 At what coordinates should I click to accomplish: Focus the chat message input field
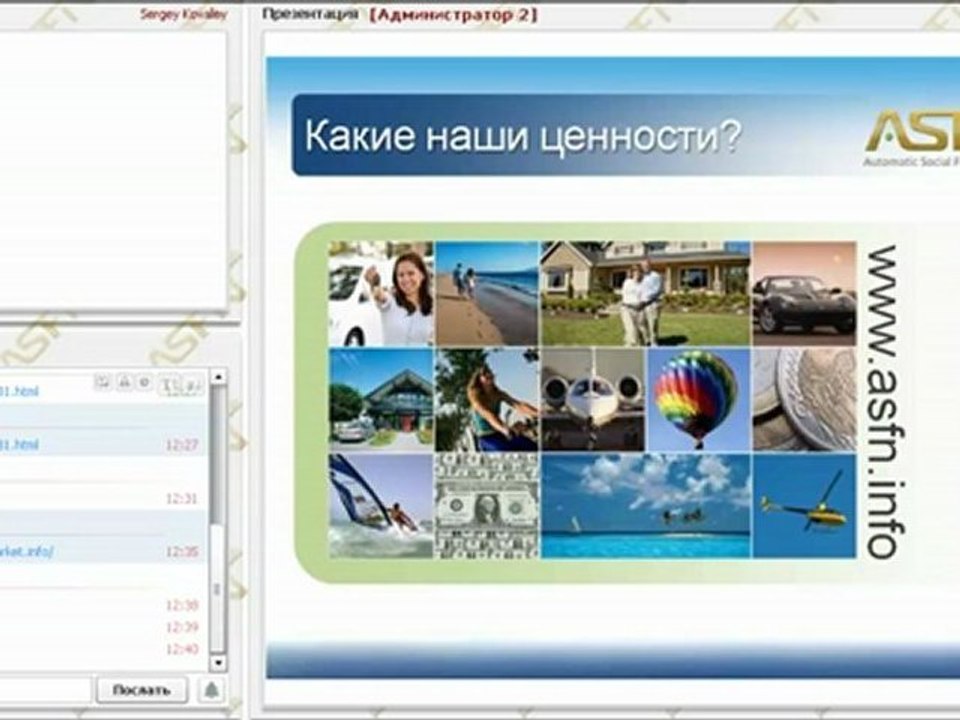(x=45, y=690)
